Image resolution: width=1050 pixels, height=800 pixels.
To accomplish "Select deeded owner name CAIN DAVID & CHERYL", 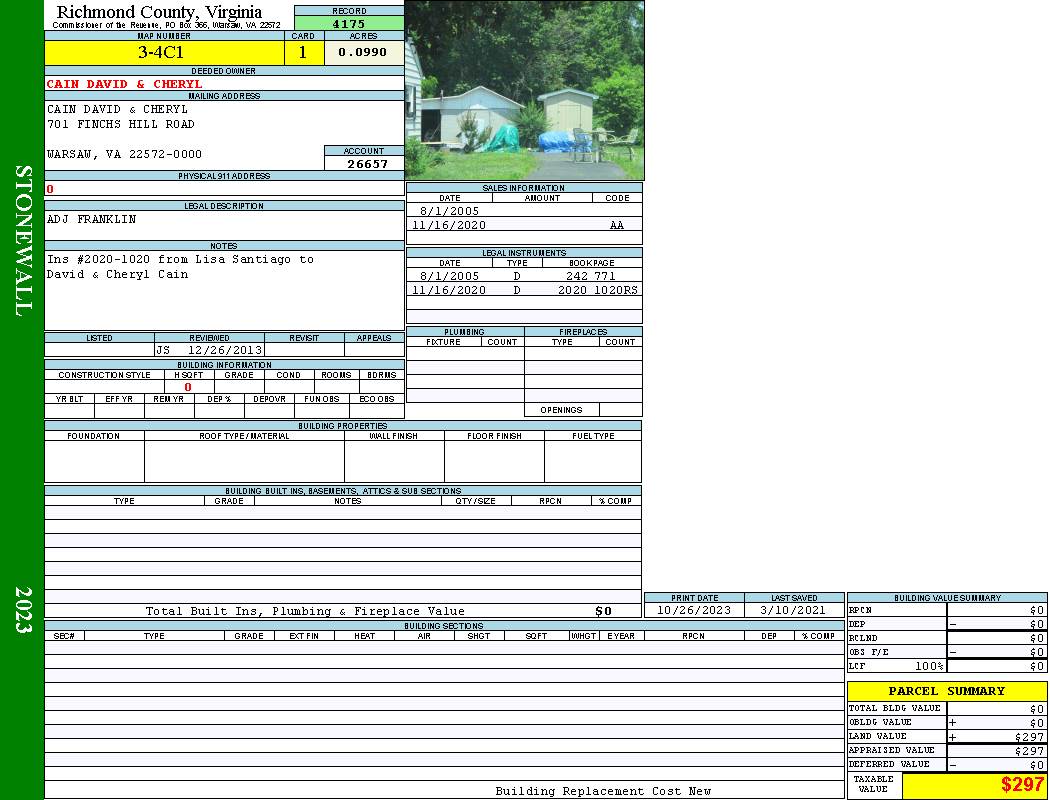I will [x=124, y=84].
